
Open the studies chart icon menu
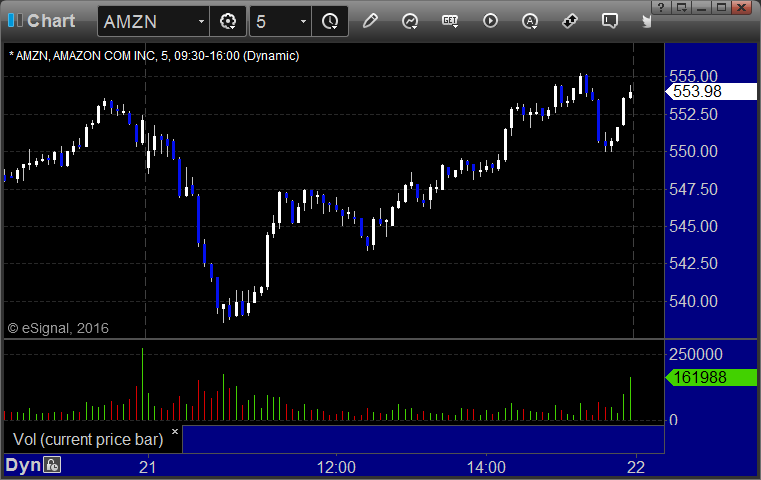coord(410,21)
